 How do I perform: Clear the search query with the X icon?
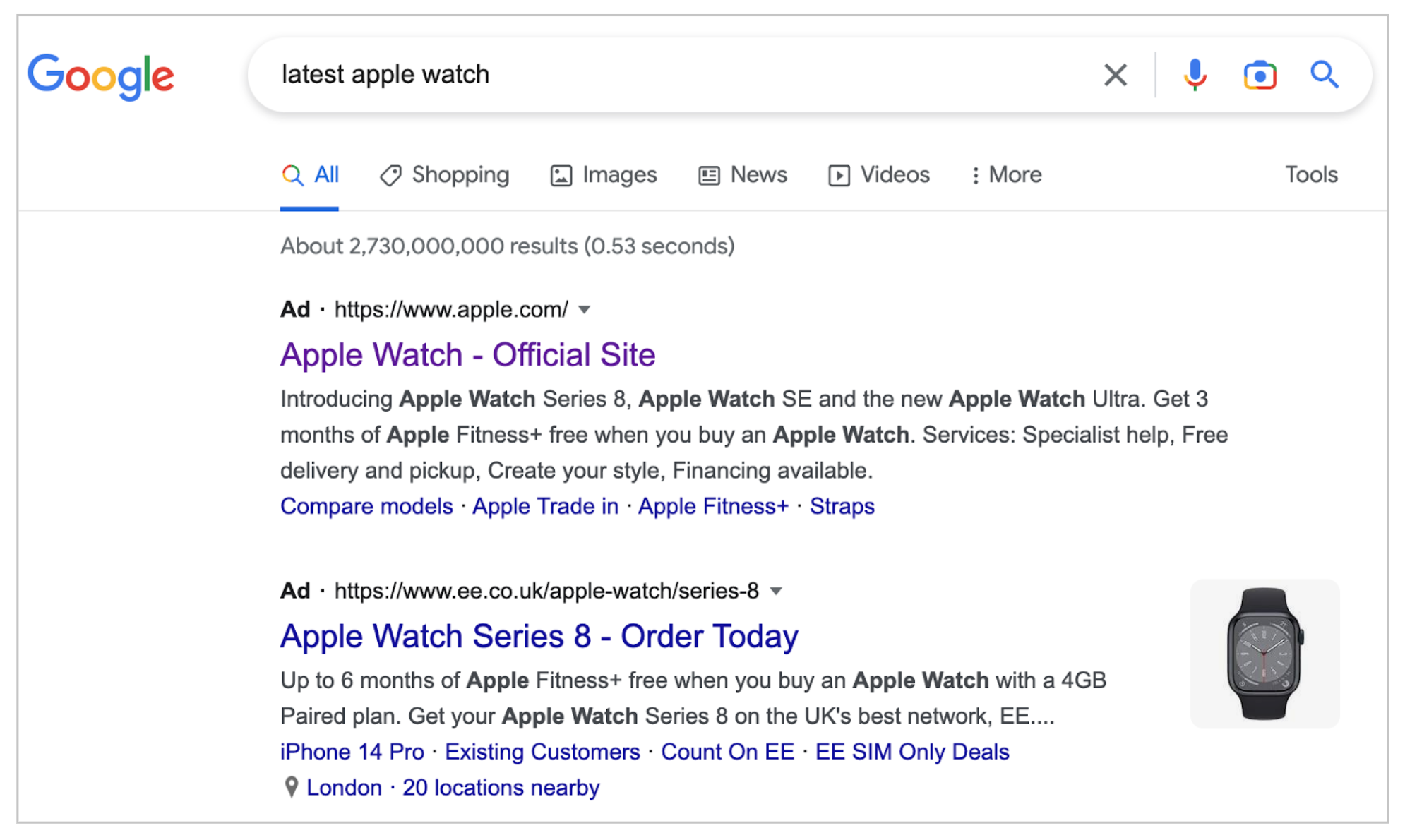[1115, 75]
